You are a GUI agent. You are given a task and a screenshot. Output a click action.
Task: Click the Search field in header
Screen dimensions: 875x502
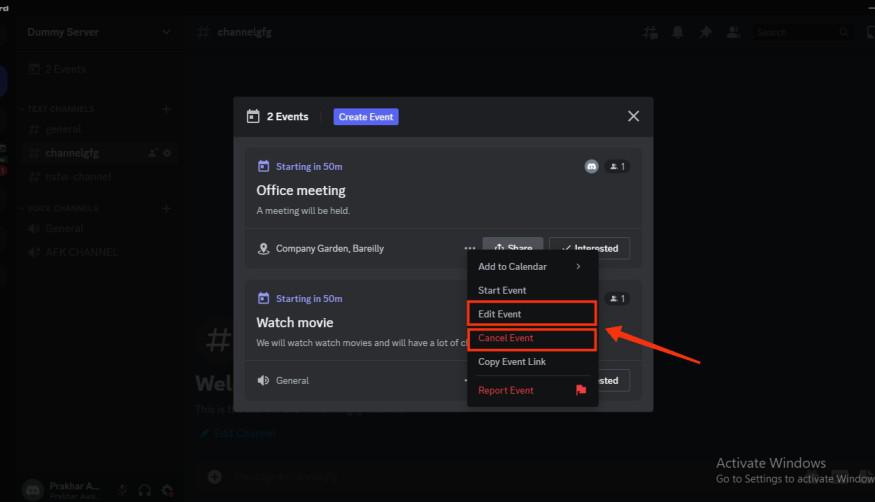tap(801, 32)
